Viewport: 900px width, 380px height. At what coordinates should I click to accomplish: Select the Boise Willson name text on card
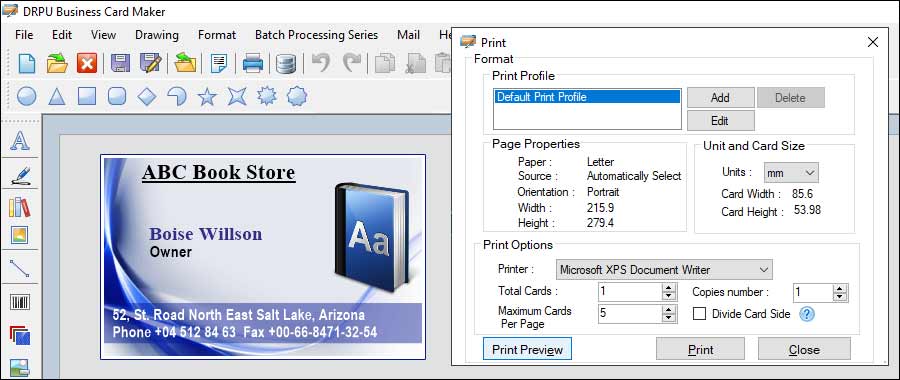coord(205,234)
